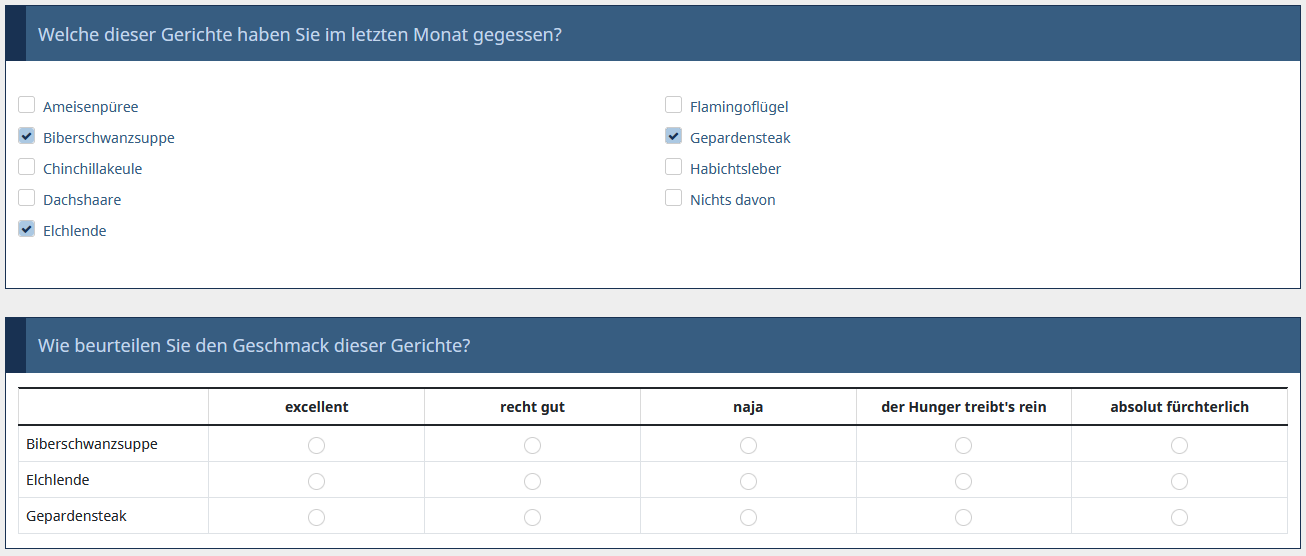
Task: Tick the Habichtsleber checkbox
Action: coord(674,167)
